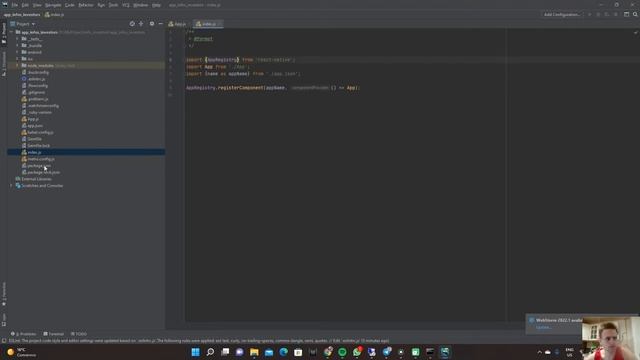Click the expand-all icon in the Project panel header
Viewport: 640px width, 360px height.
[x=141, y=24]
